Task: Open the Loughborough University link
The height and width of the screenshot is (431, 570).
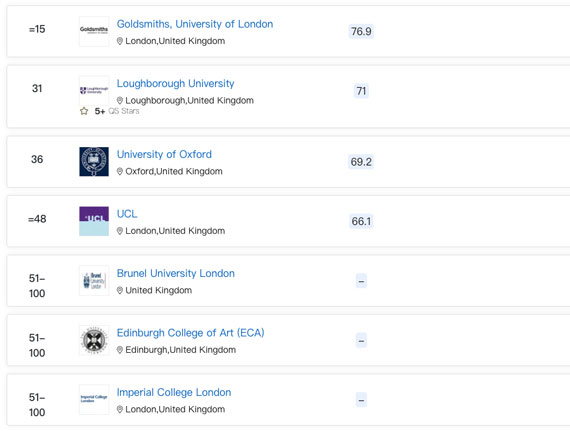Action: (x=175, y=84)
